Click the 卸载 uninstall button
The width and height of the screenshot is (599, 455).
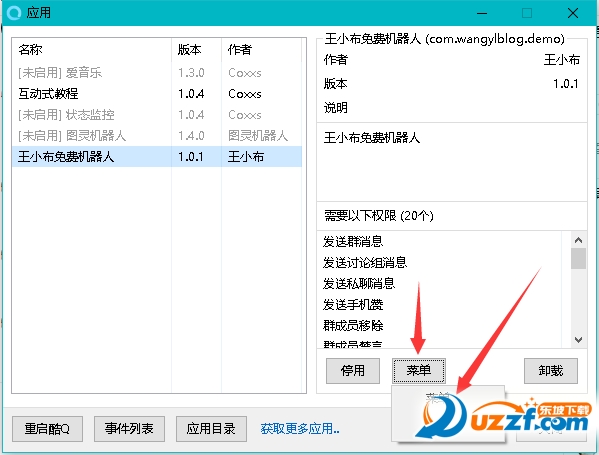point(550,371)
